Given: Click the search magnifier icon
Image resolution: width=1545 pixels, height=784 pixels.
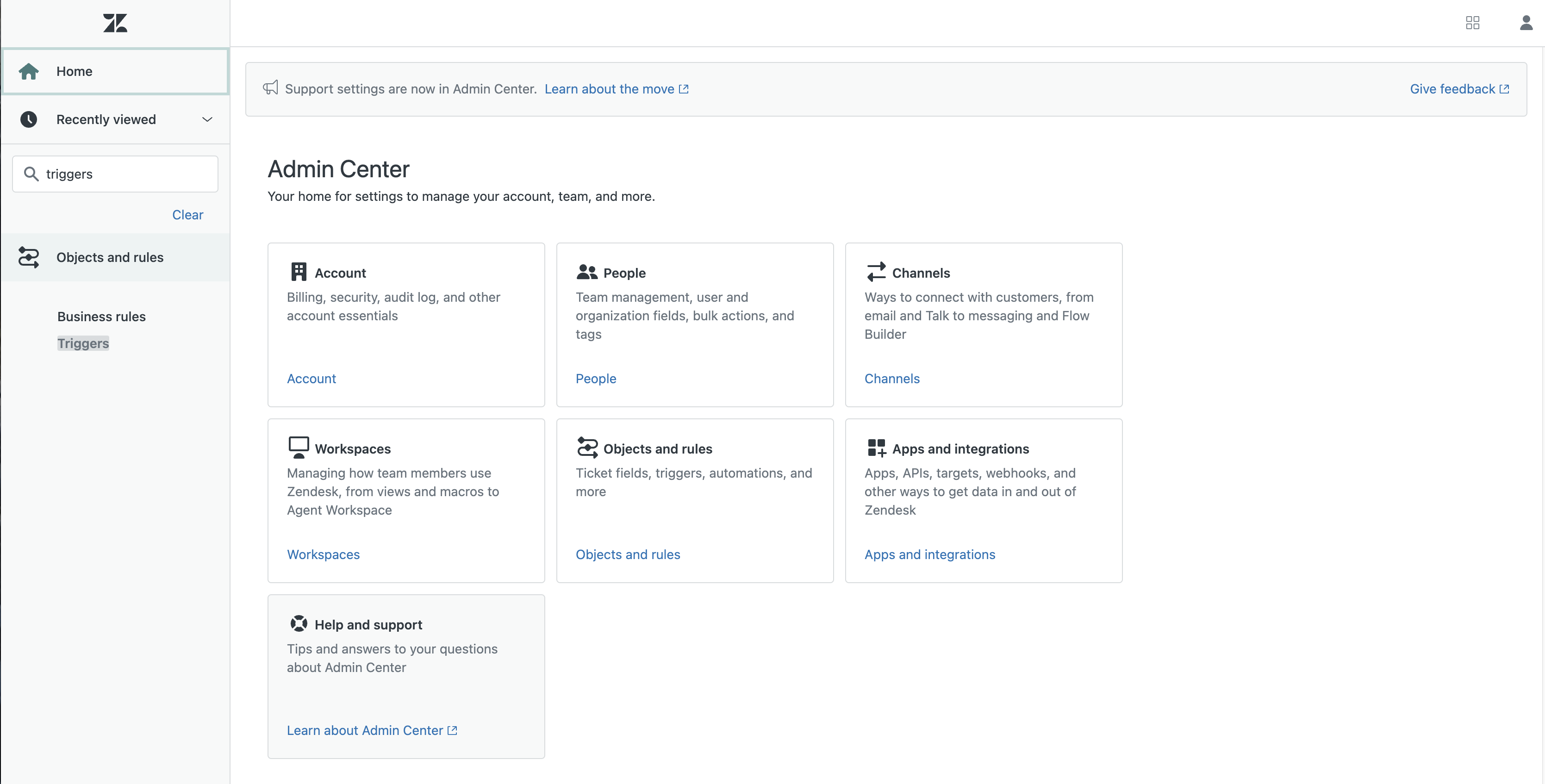Looking at the screenshot, I should (31, 174).
